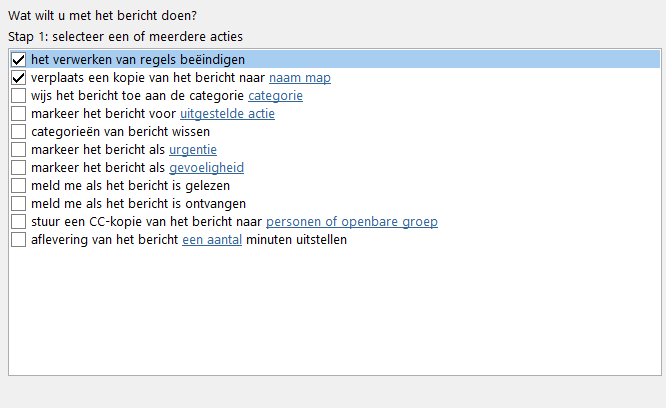The height and width of the screenshot is (408, 666).
Task: Tick checkbox for 'markeer het bericht als gevoeligheid'
Action: 19,168
